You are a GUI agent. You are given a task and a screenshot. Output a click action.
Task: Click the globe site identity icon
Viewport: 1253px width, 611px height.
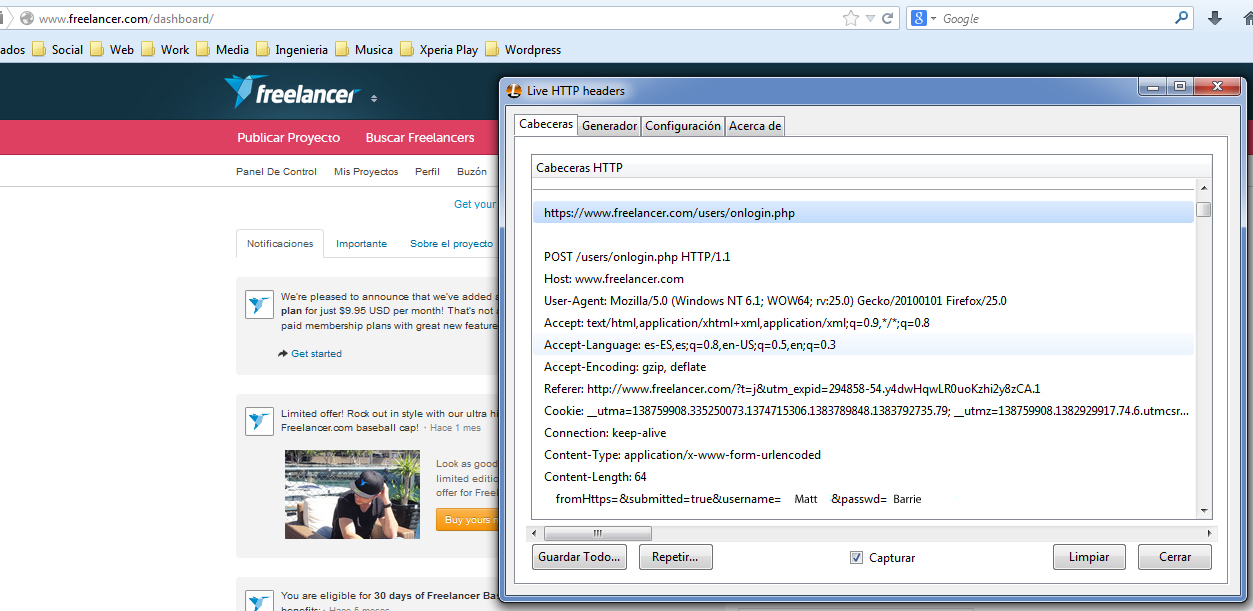point(27,19)
